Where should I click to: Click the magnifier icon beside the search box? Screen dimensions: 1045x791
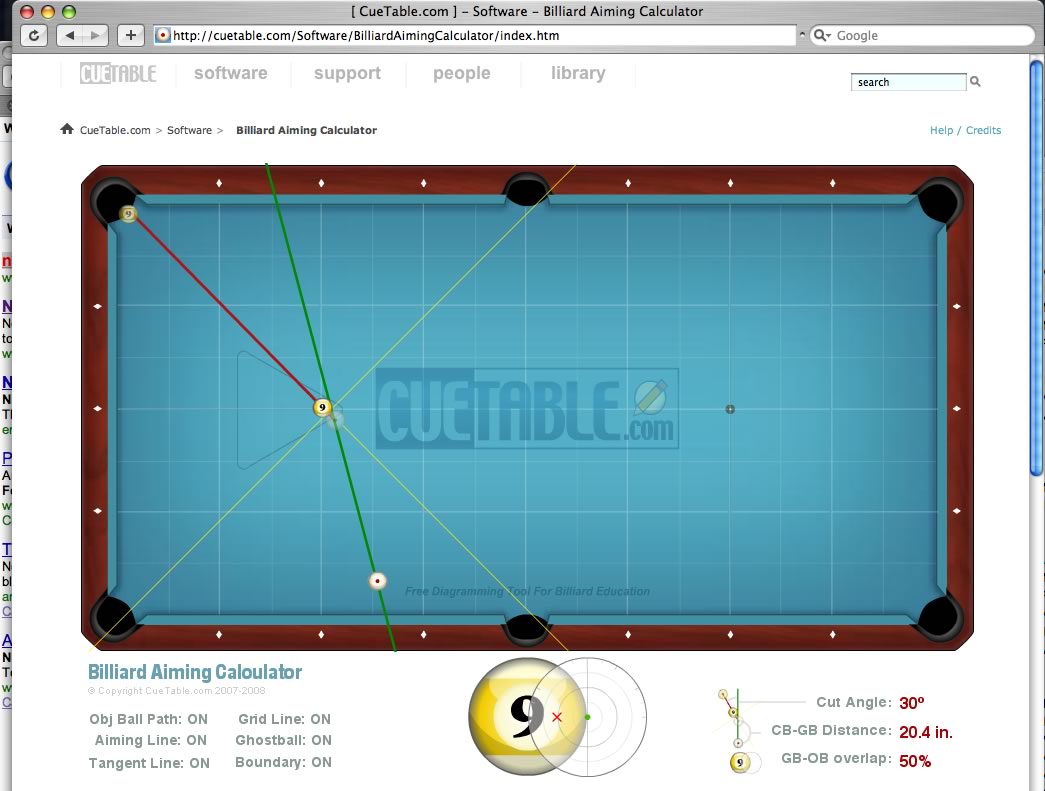click(x=975, y=81)
